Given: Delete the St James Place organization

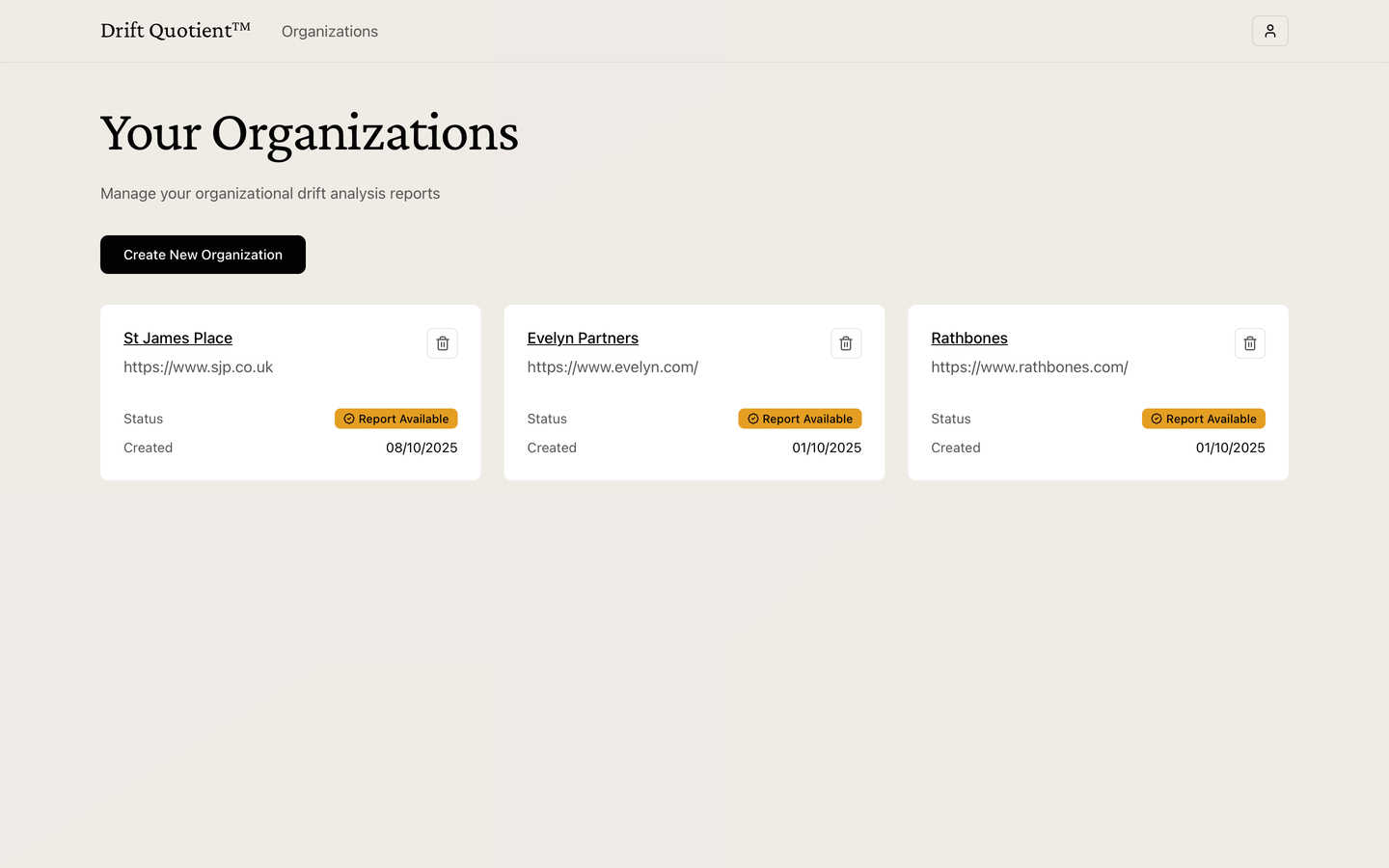Looking at the screenshot, I should (x=442, y=343).
